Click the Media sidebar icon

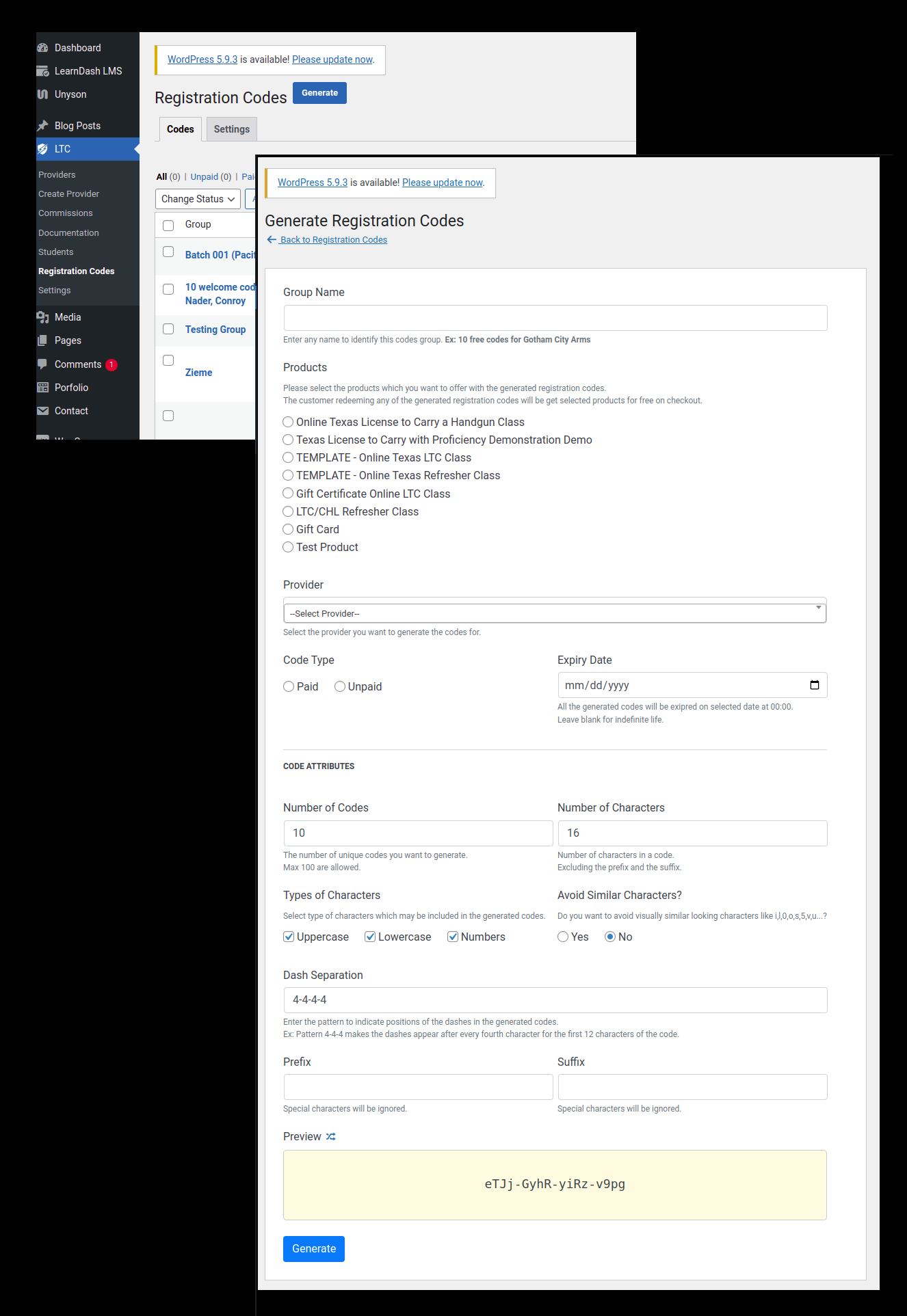click(42, 317)
